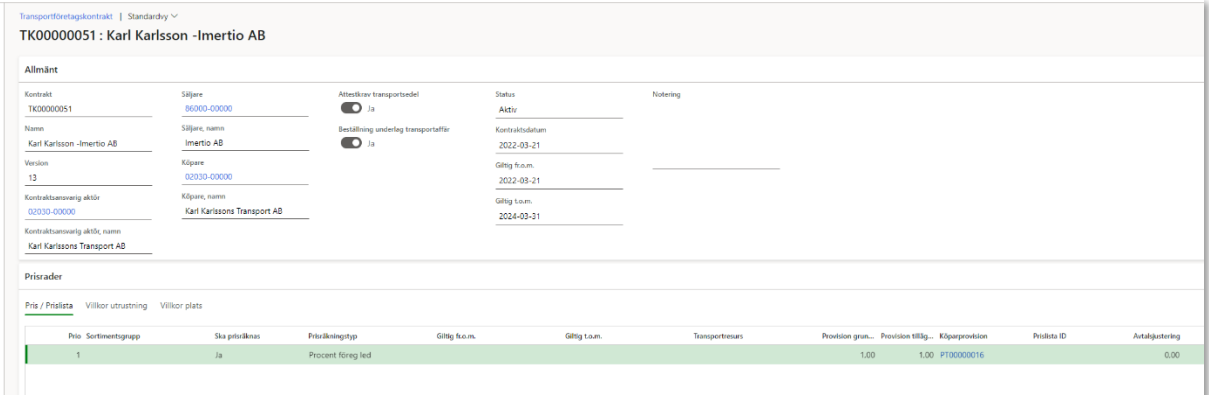Image resolution: width=1209 pixels, height=395 pixels.
Task: Click Köpare, namn field Karl Karlssons Transport AB
Action: pos(246,211)
